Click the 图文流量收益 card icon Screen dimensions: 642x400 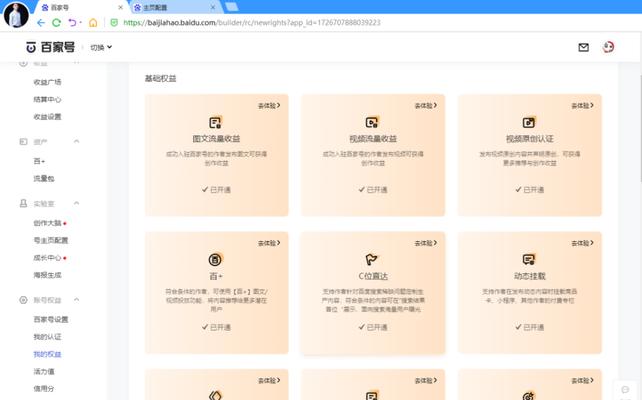tap(215, 122)
